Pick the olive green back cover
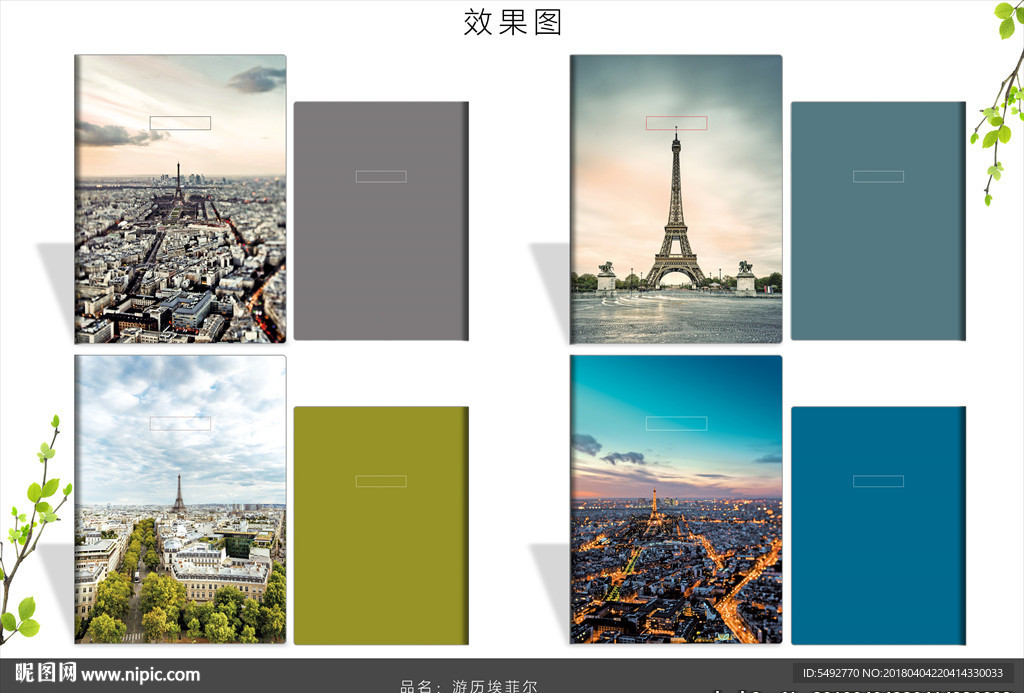Screen dimensions: 1024x693 tap(381, 526)
